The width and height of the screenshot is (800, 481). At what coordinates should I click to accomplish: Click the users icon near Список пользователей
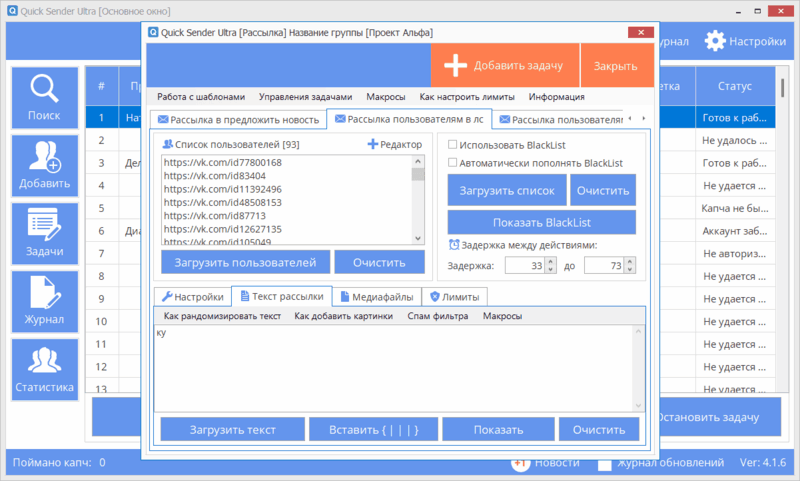[x=167, y=144]
